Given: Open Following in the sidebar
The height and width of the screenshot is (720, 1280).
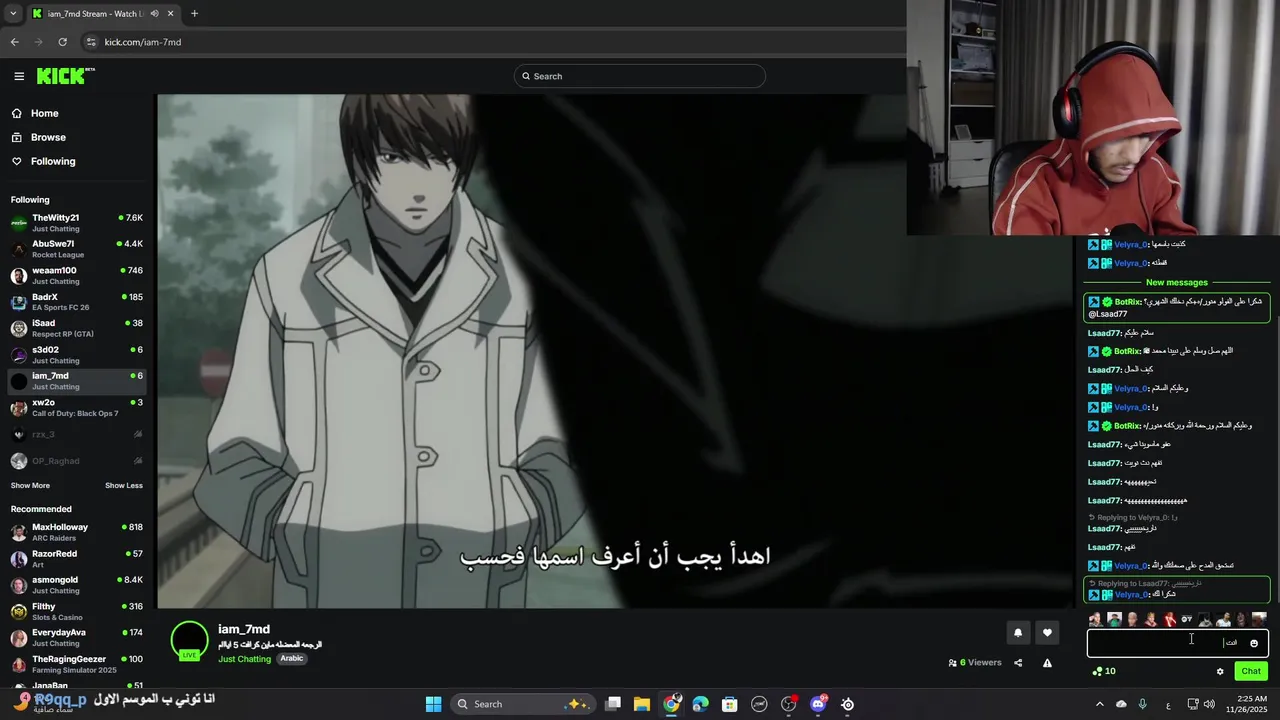Looking at the screenshot, I should (53, 161).
